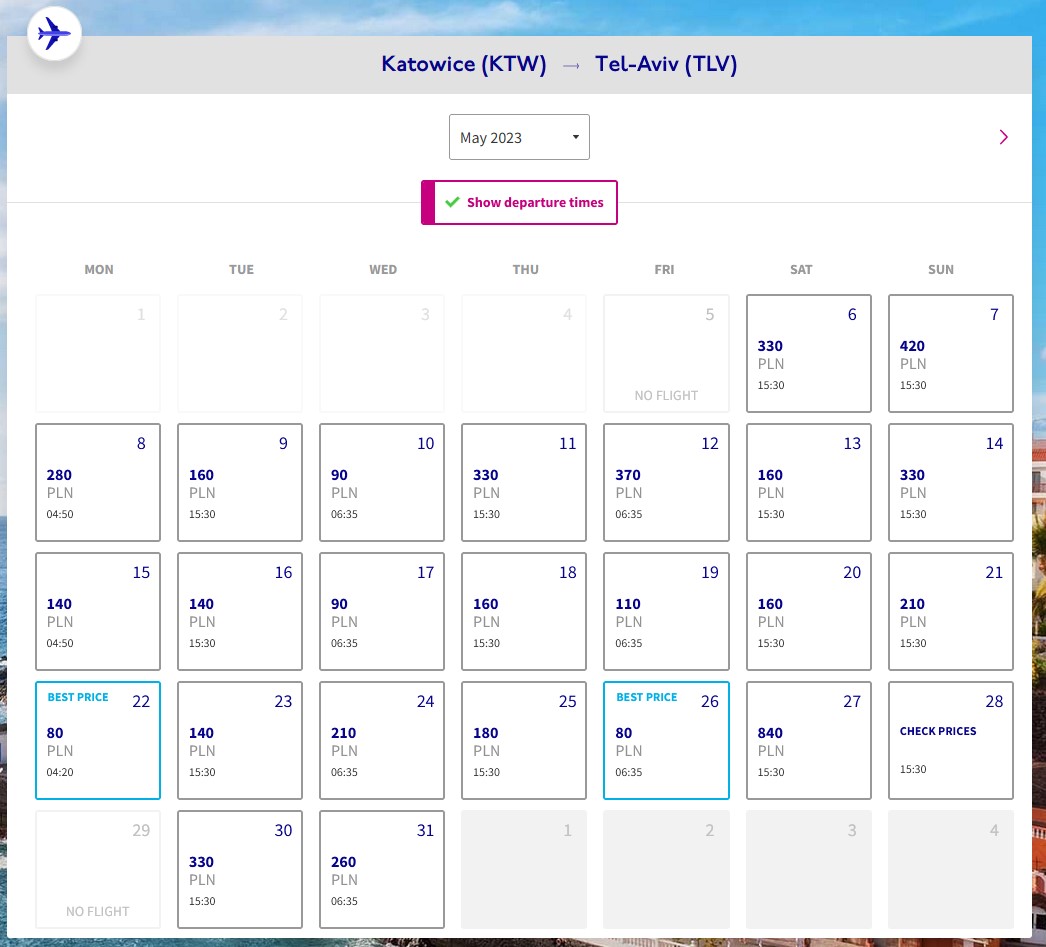This screenshot has height=947, width=1046.
Task: Pick May 13 flight for 160 PLN
Action: [x=809, y=482]
